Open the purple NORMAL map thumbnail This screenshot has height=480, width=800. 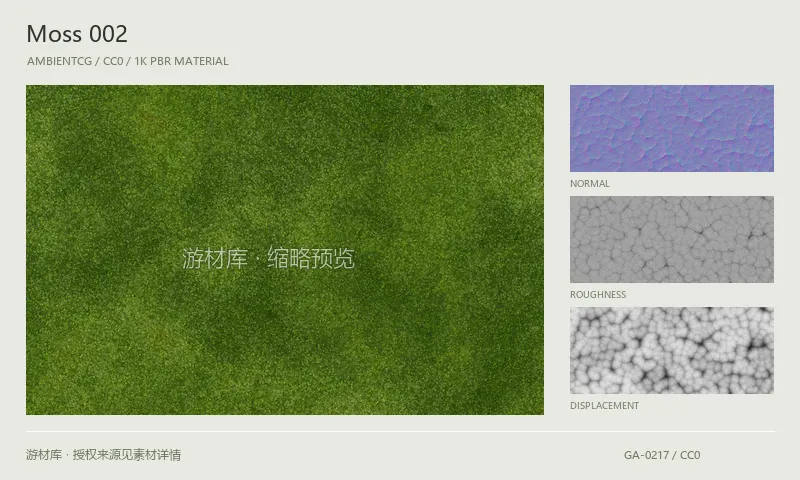pos(671,128)
